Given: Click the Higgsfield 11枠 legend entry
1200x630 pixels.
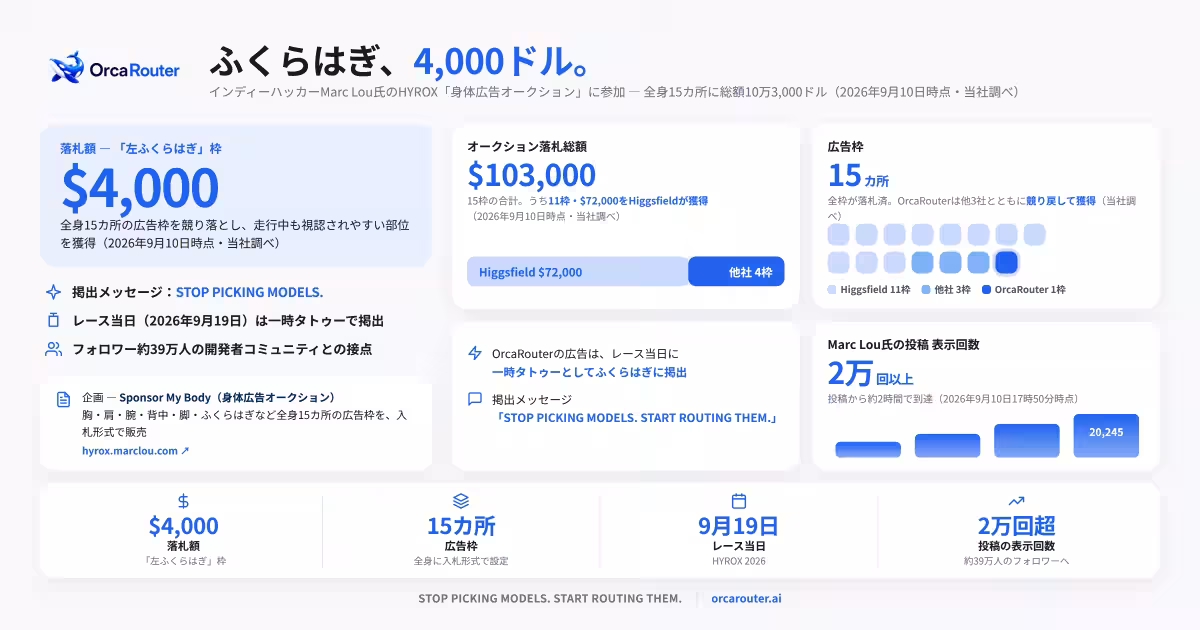Looking at the screenshot, I should [x=869, y=290].
